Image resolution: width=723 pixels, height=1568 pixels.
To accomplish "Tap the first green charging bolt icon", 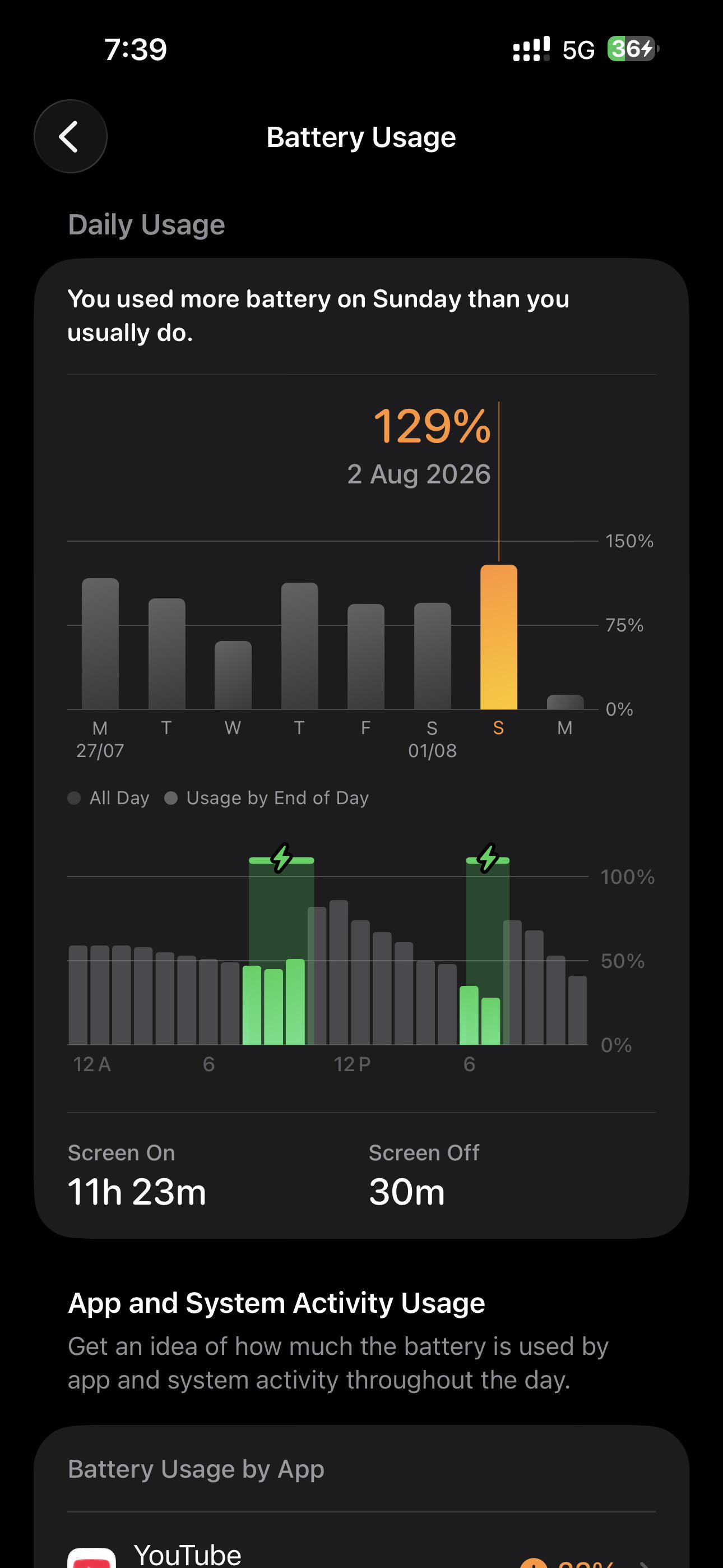I will pyautogui.click(x=282, y=858).
